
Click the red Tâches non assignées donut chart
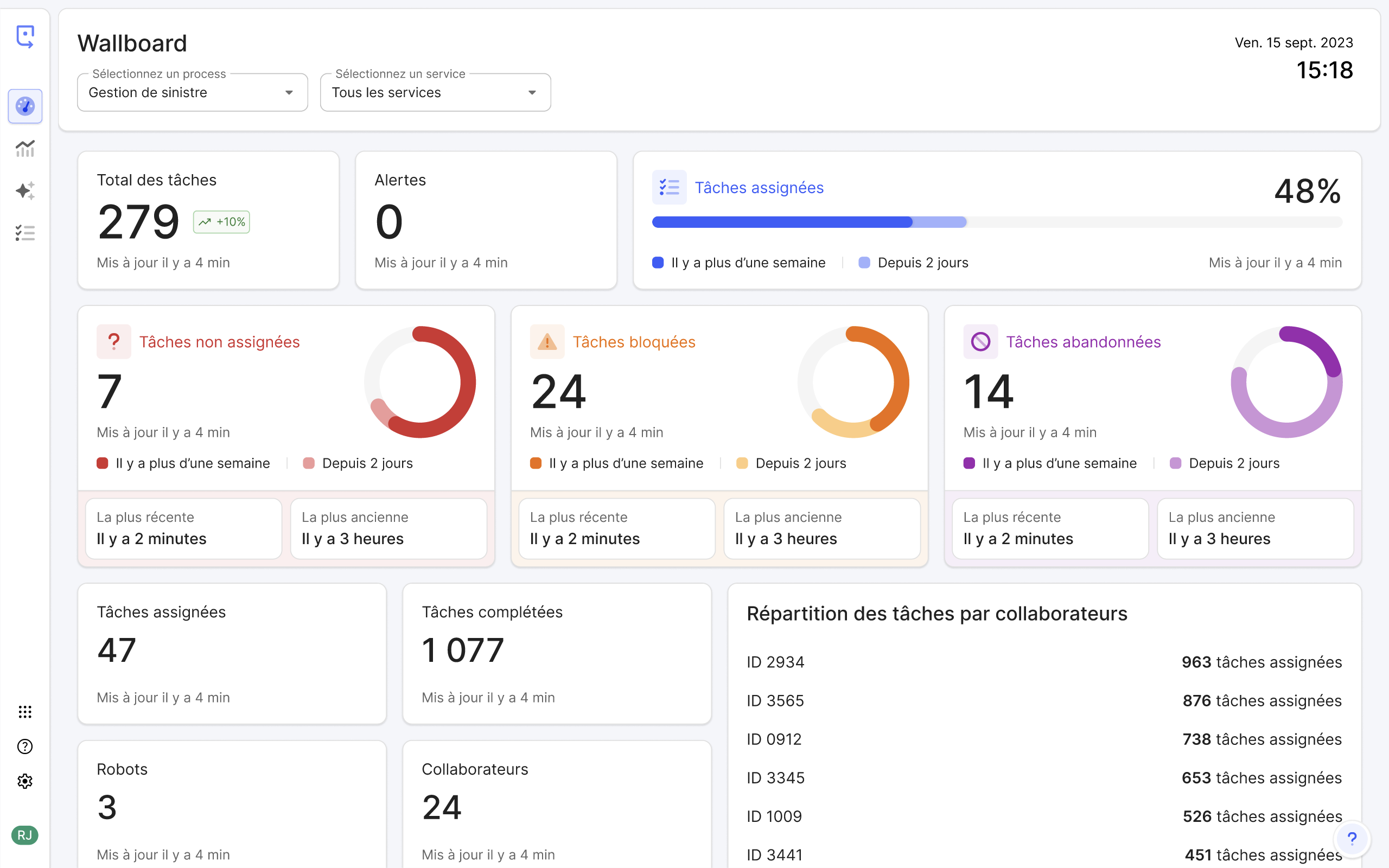click(420, 382)
